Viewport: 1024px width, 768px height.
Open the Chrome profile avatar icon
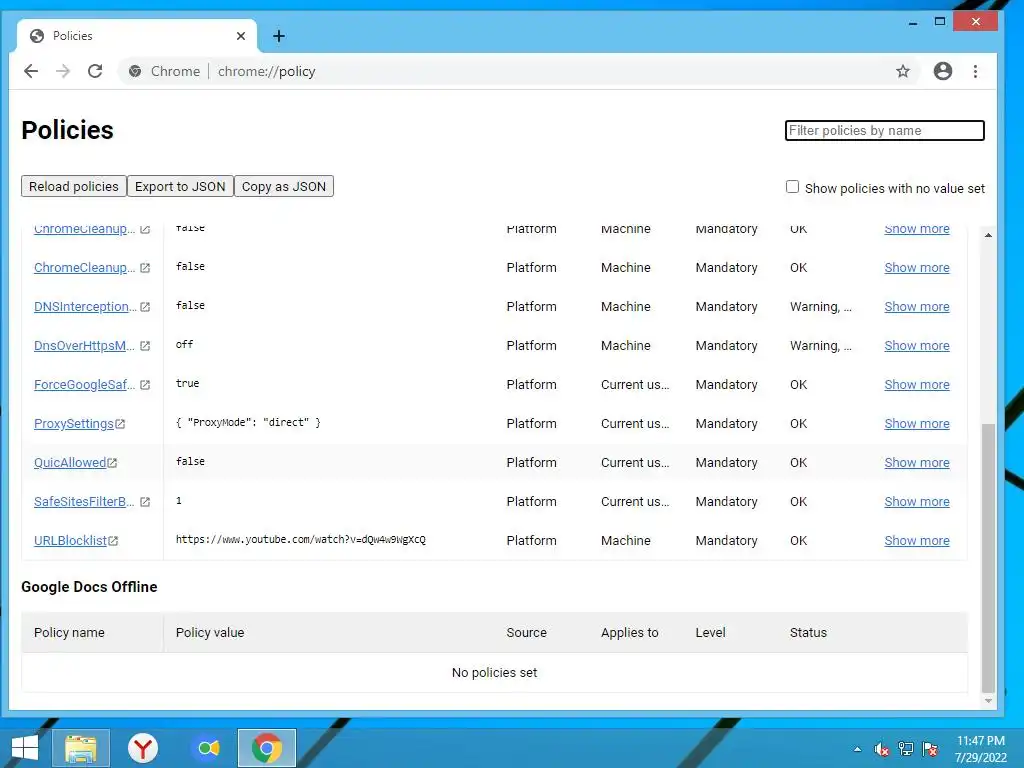942,71
